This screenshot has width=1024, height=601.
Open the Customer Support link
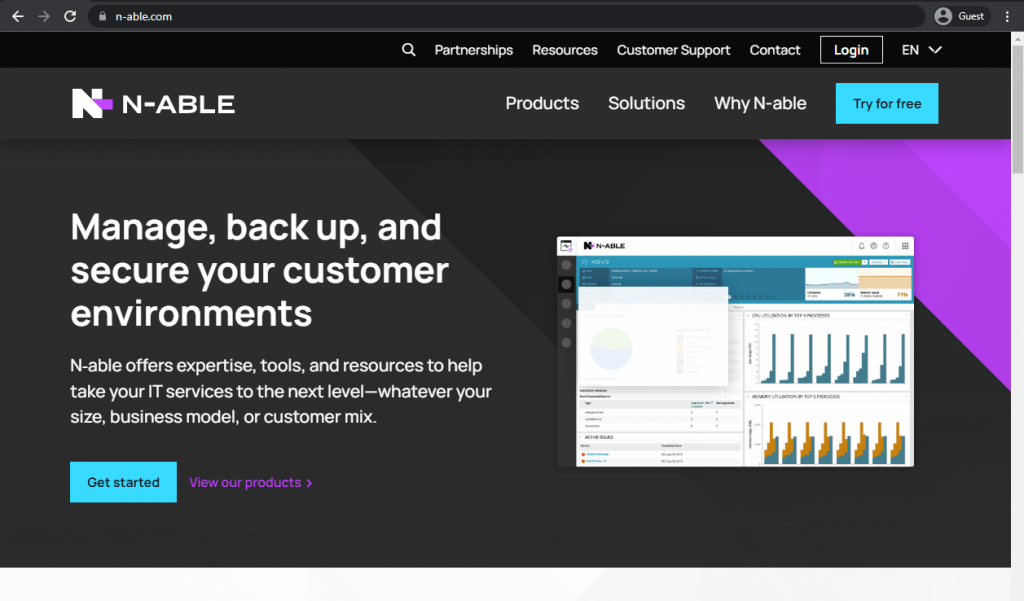[x=673, y=50]
